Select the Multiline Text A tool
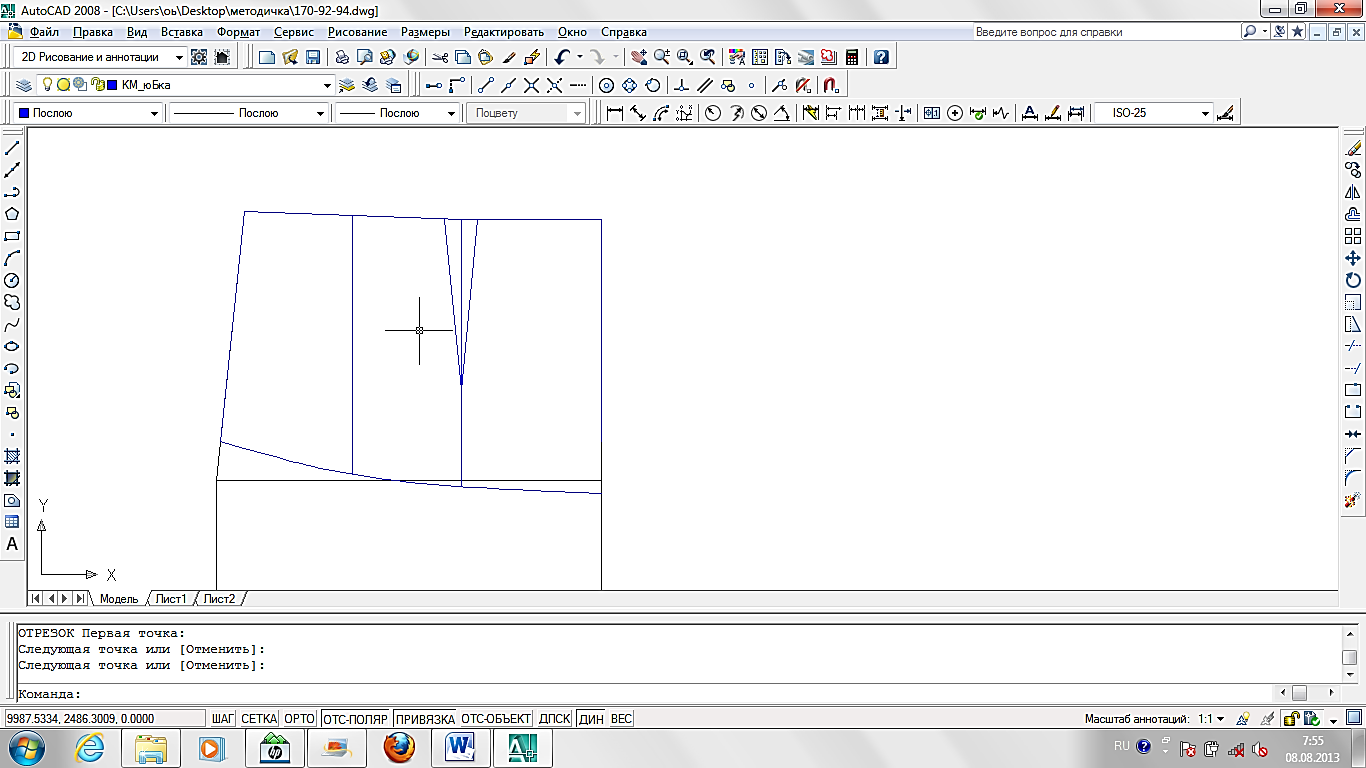Screen dimensions: 1366x768 [x=12, y=544]
